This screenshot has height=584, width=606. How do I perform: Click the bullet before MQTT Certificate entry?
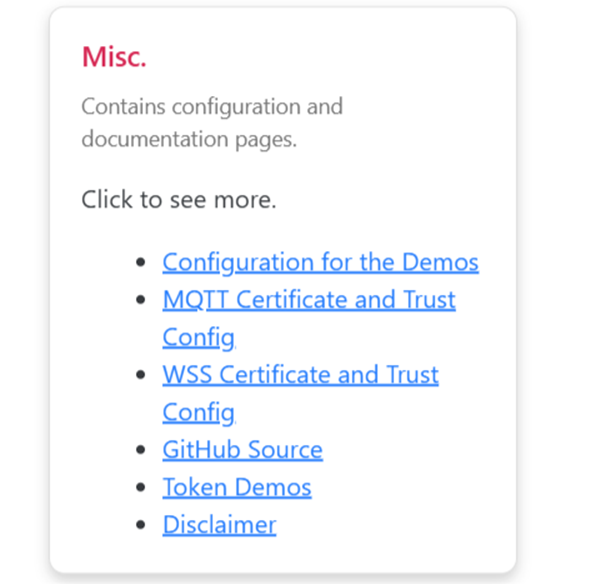[x=141, y=300]
